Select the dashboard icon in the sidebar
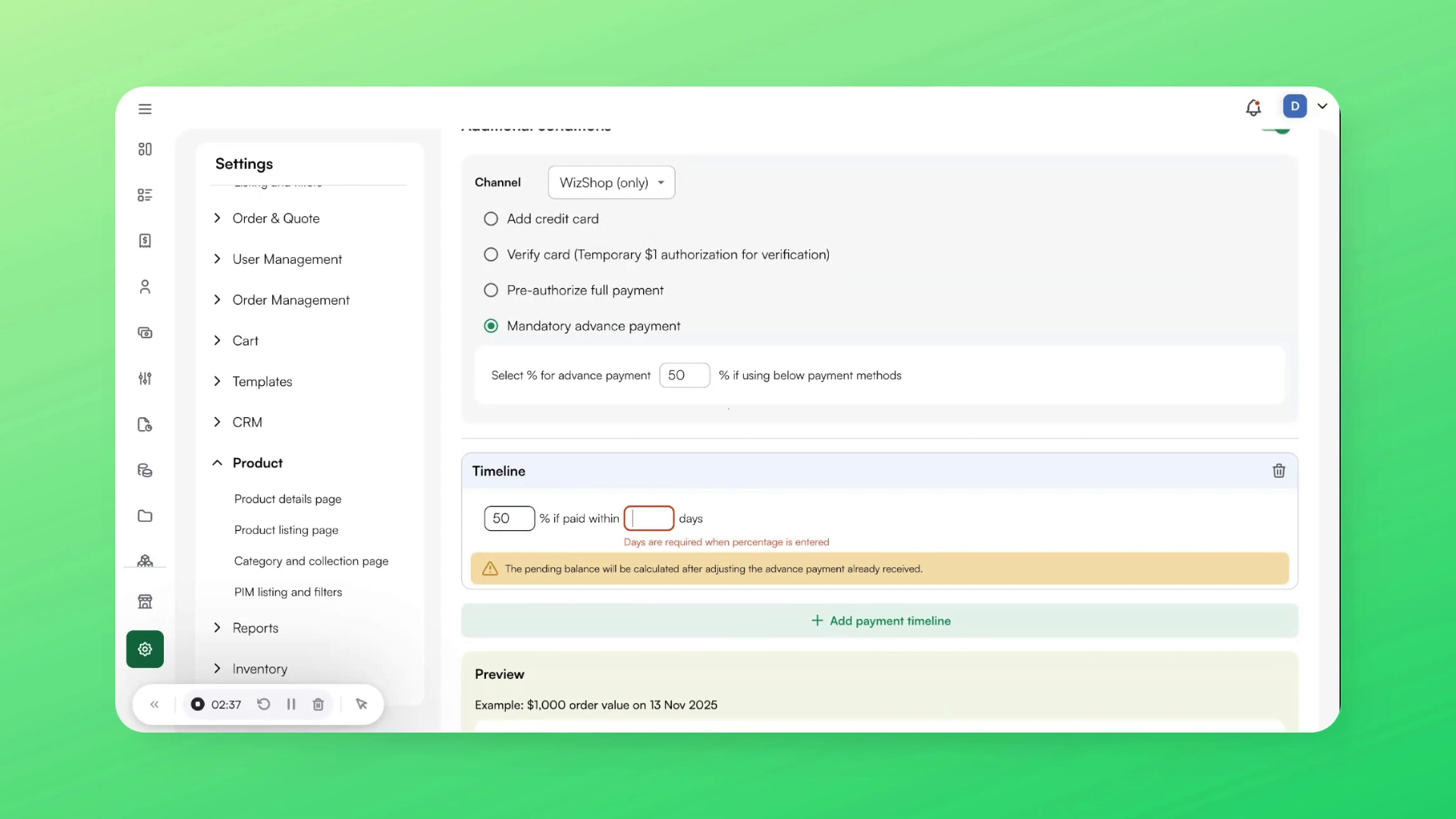The height and width of the screenshot is (819, 1456). click(x=145, y=149)
